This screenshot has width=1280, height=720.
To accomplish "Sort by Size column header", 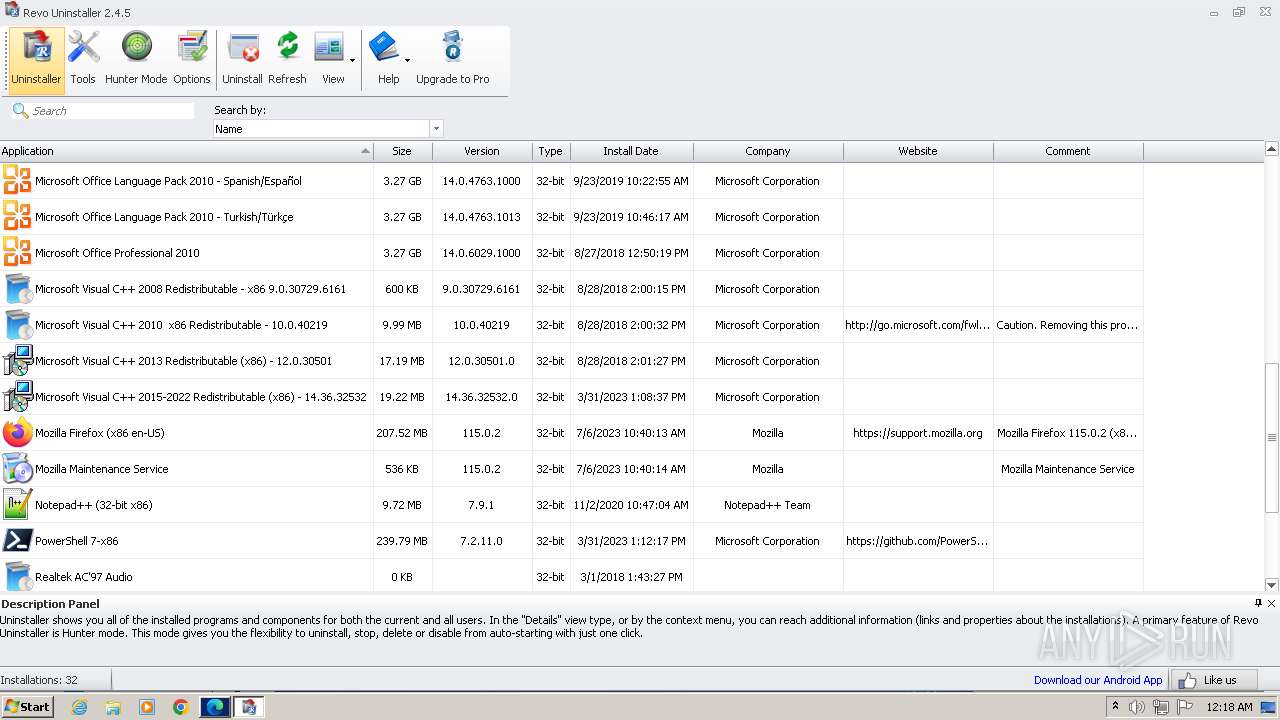I will pos(402,151).
